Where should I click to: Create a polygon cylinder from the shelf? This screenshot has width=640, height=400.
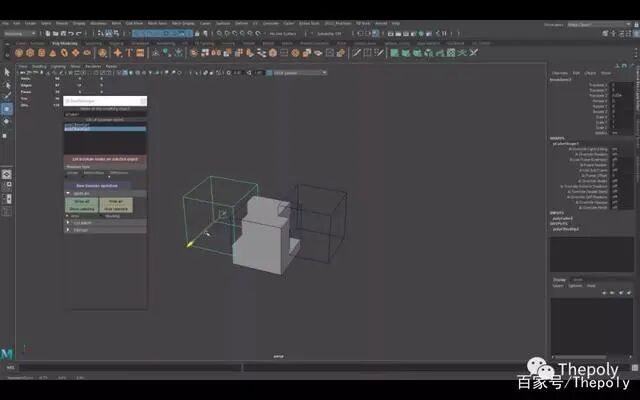point(41,53)
